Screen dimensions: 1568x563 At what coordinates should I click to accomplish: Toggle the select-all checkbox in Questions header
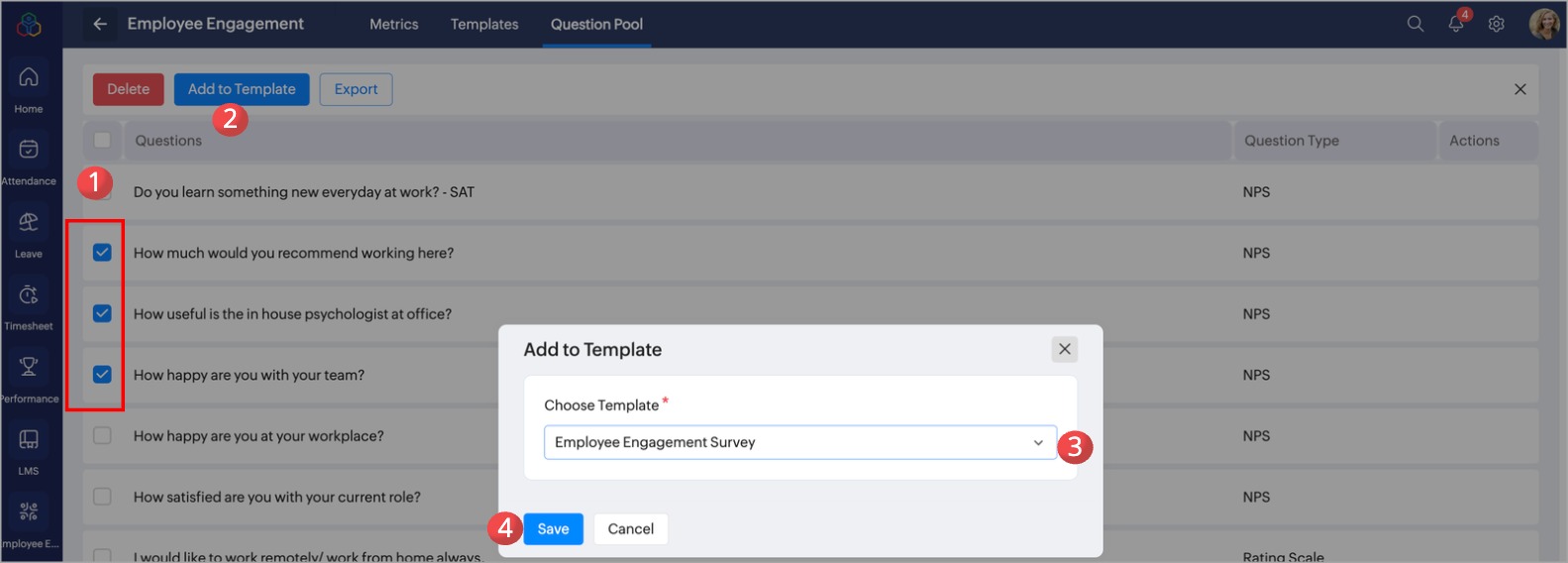tap(102, 141)
